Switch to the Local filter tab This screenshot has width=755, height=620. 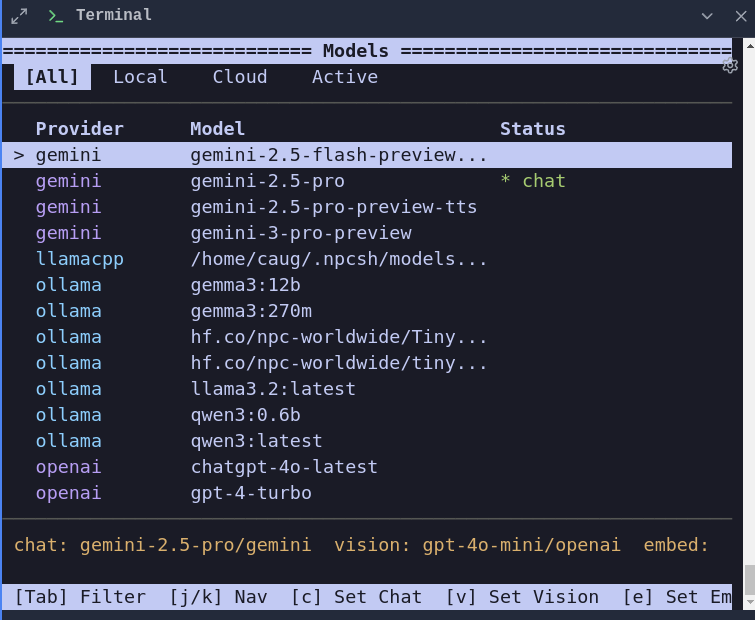[140, 77]
